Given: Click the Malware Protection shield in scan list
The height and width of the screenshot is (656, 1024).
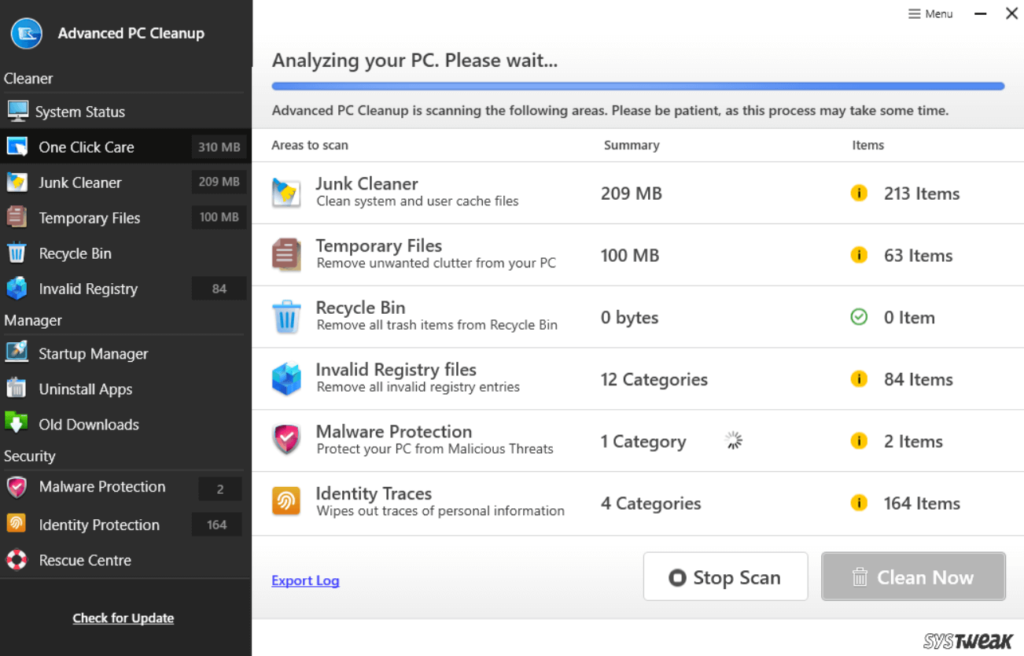Looking at the screenshot, I should 286,440.
